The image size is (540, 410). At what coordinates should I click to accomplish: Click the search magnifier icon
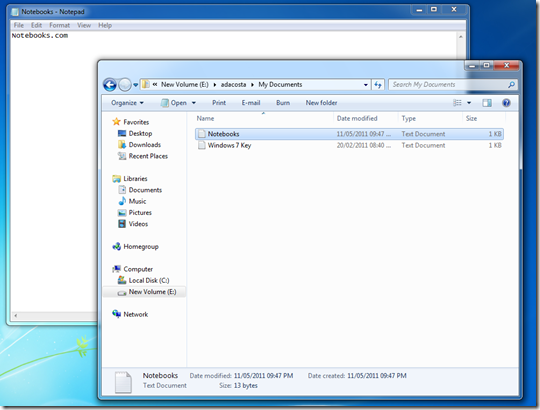coord(511,85)
